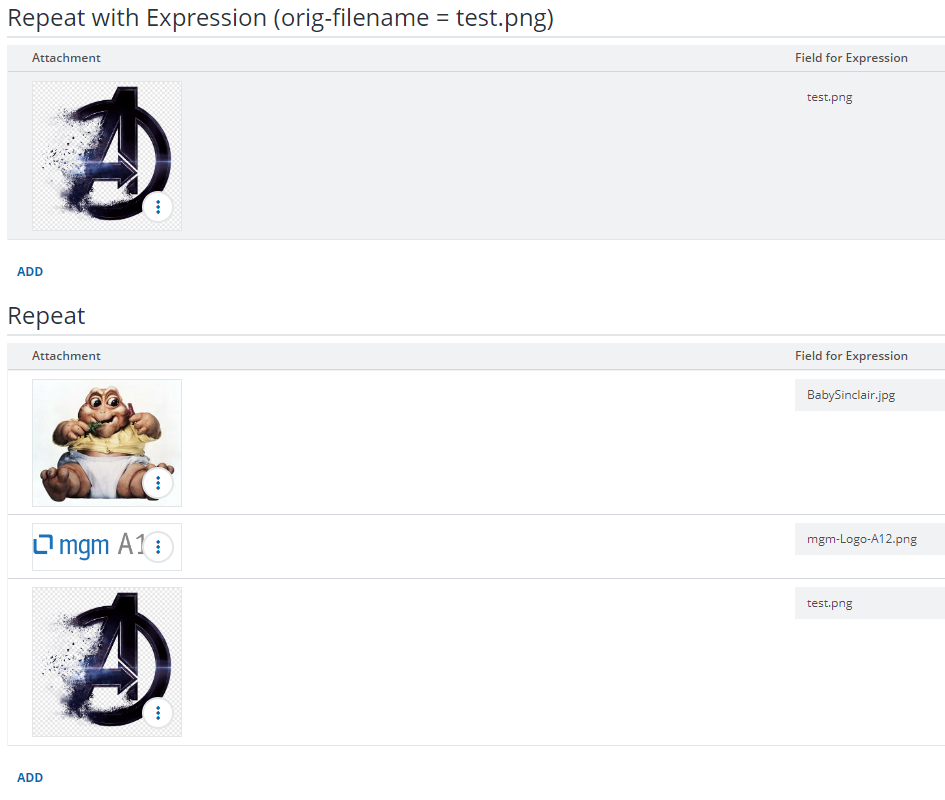Click Avengers thumbnail in Repeat with Expression section
Image resolution: width=945 pixels, height=800 pixels.
(107, 156)
